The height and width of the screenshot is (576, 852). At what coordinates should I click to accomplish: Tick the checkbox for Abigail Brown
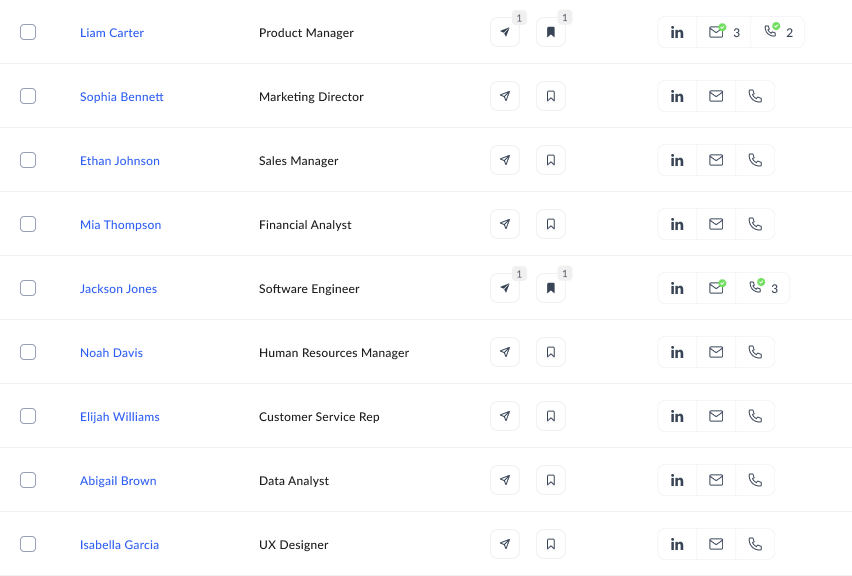click(x=28, y=480)
